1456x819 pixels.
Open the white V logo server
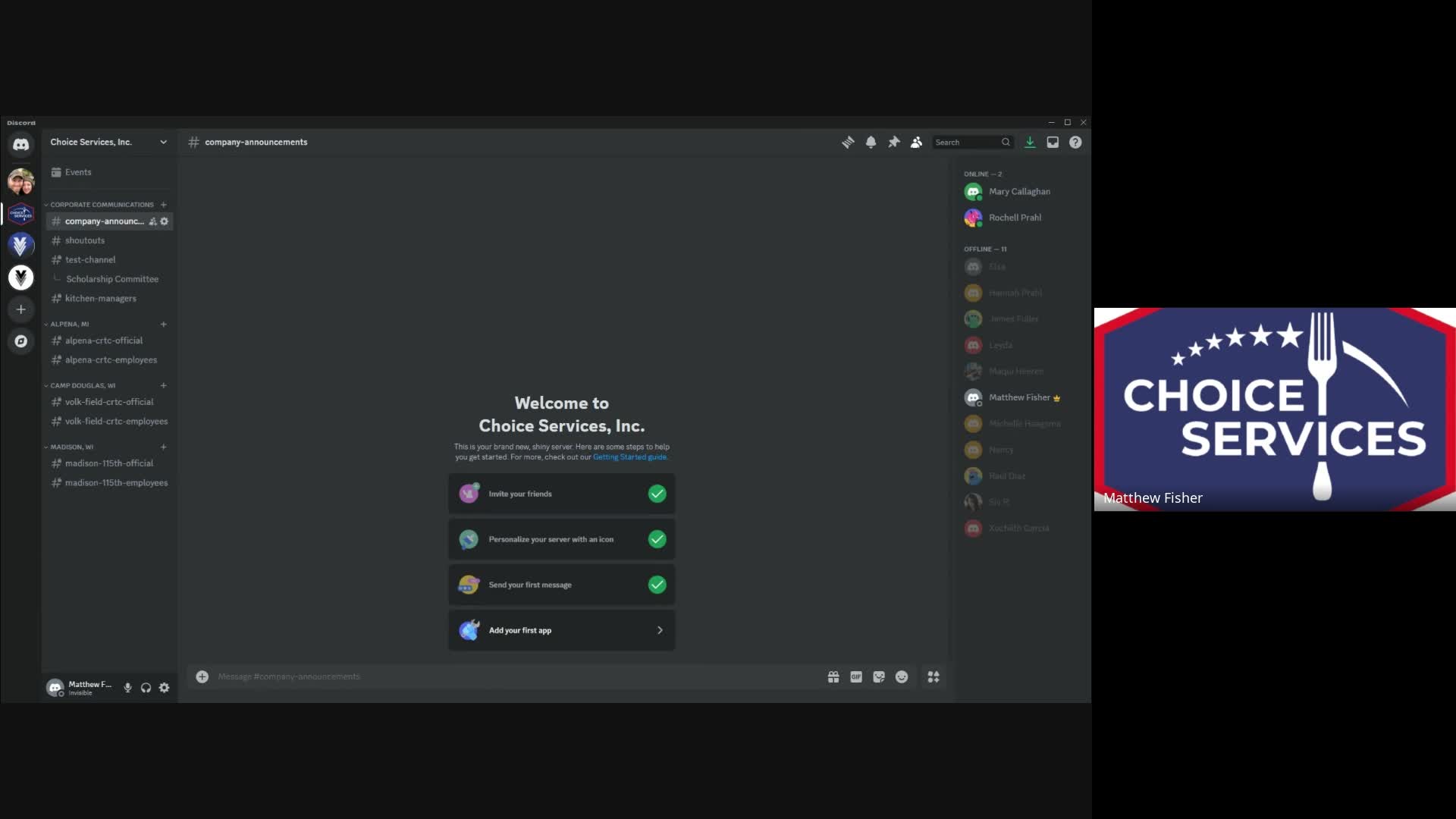21,278
